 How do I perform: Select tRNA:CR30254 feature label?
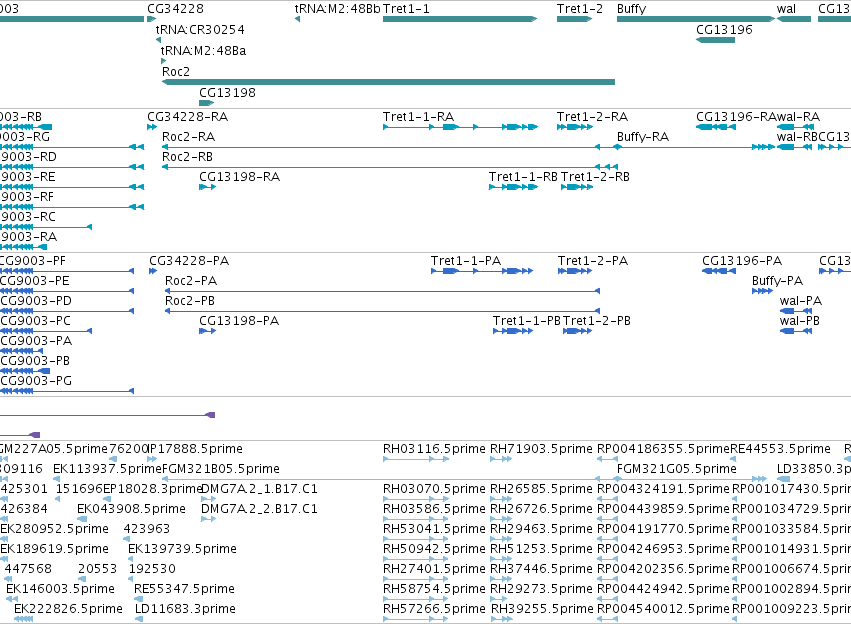point(200,30)
